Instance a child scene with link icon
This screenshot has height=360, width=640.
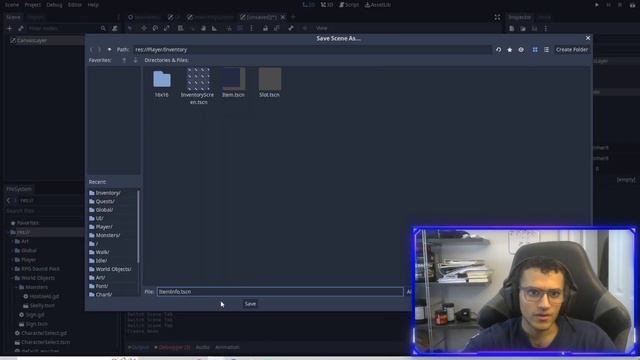point(21,28)
